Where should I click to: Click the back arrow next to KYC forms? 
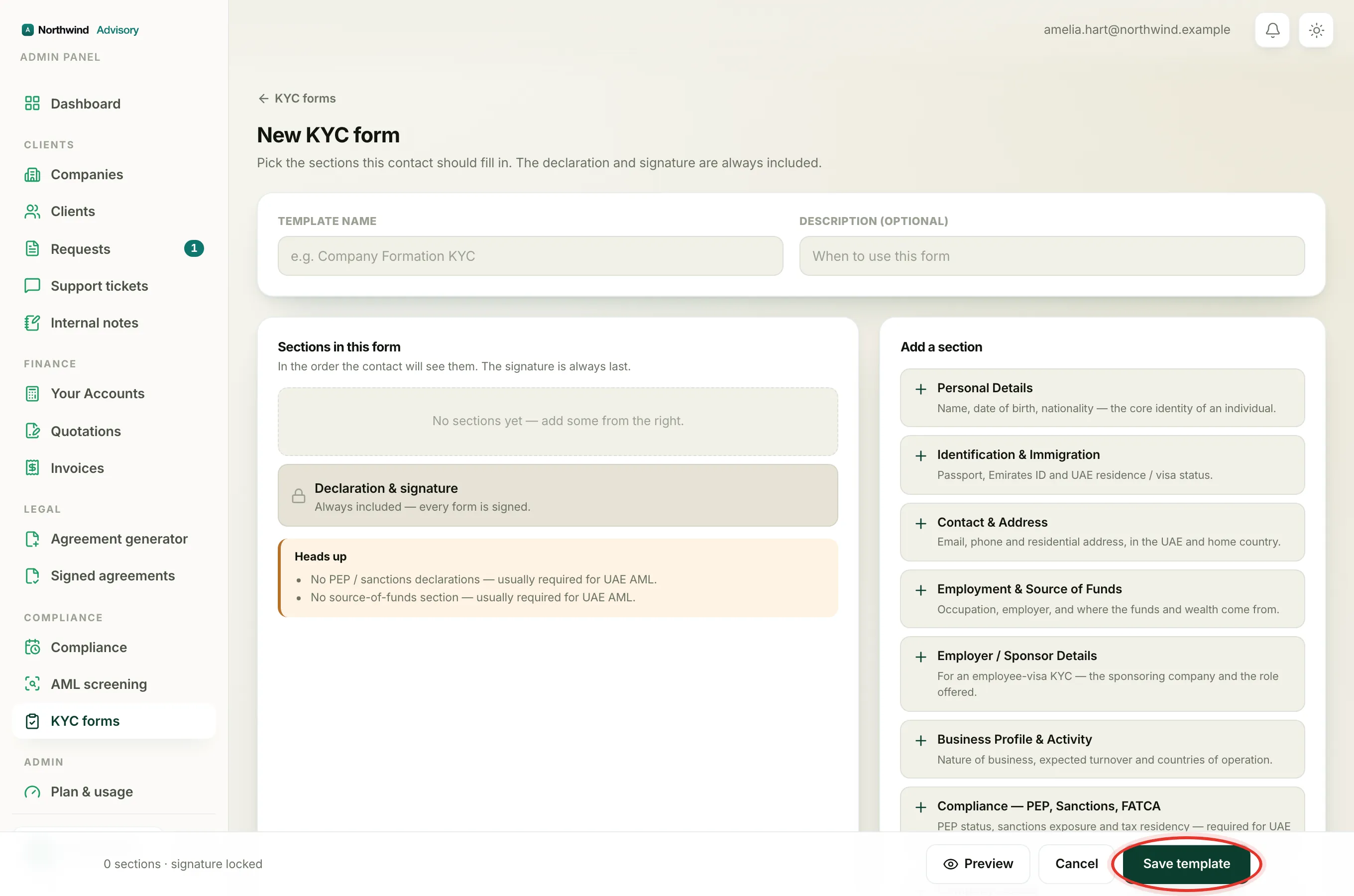pos(263,98)
